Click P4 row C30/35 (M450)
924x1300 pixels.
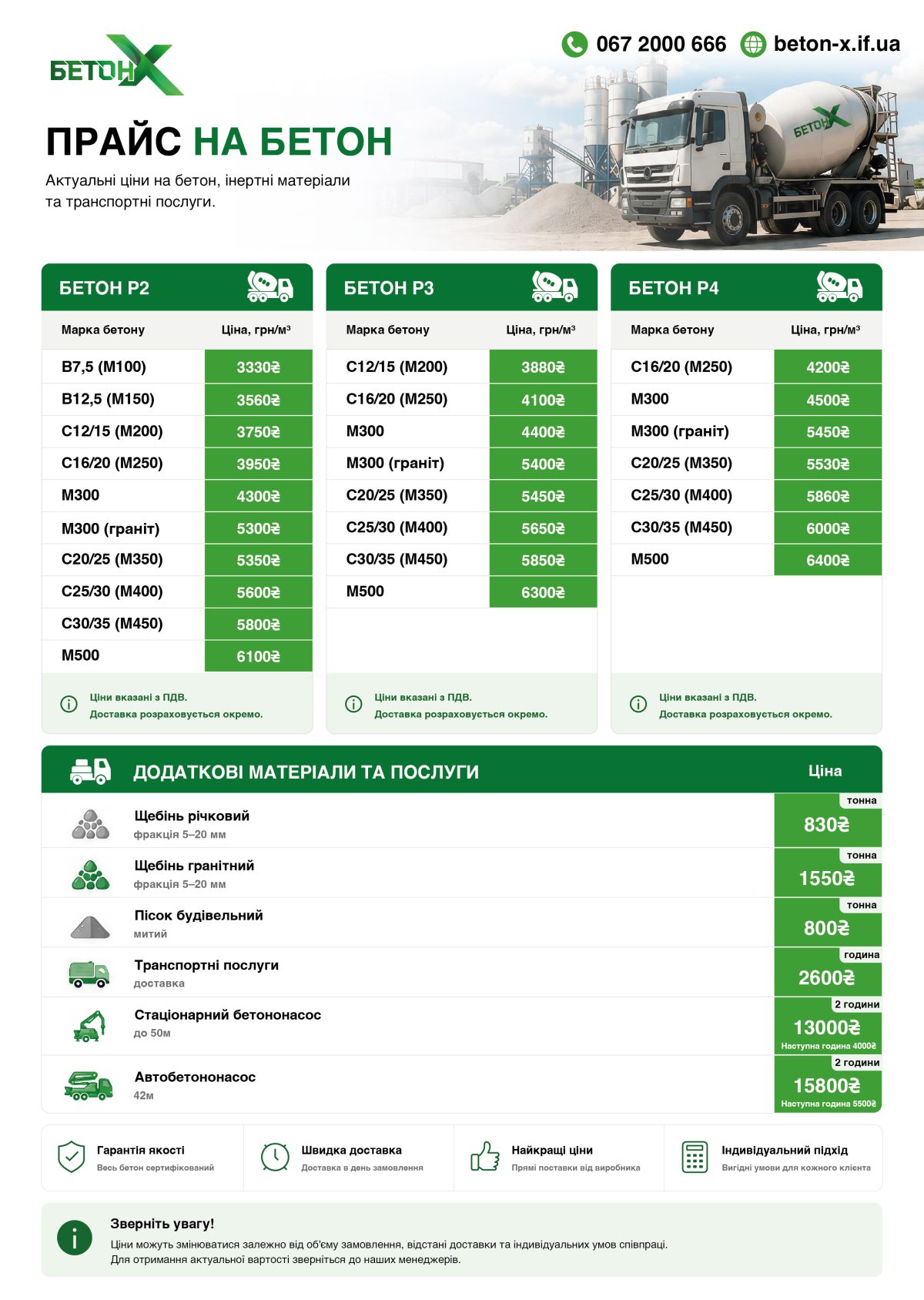747,528
